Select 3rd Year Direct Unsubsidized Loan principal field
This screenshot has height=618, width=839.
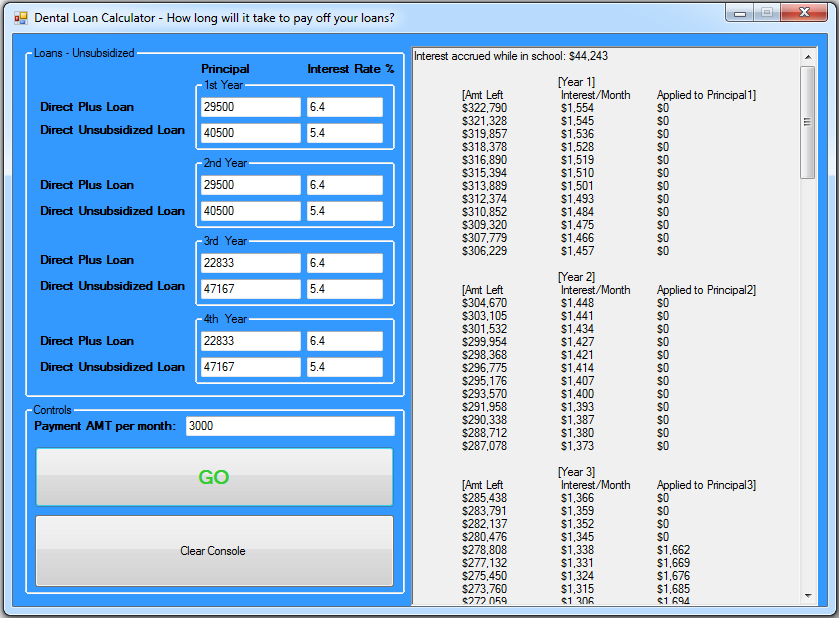250,289
